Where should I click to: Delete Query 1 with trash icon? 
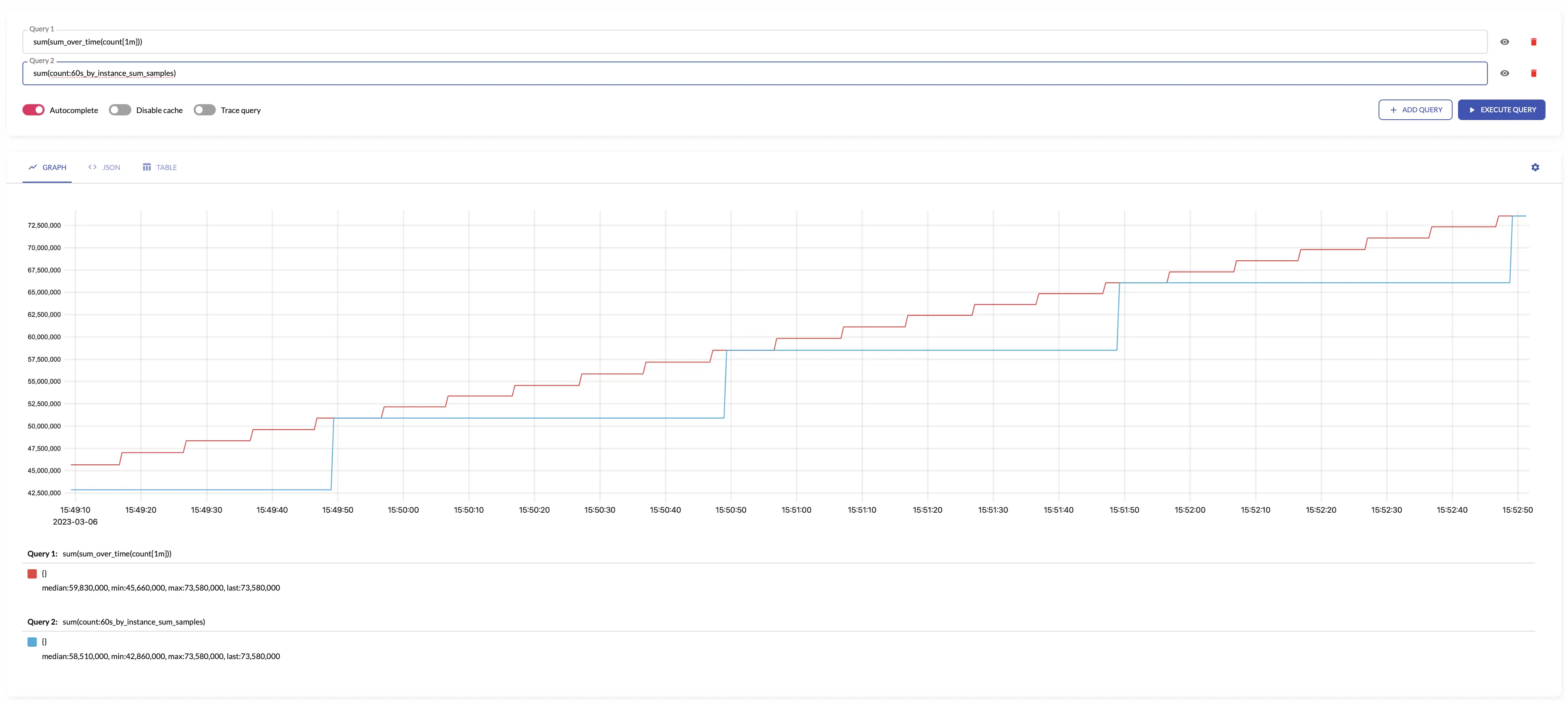point(1533,42)
